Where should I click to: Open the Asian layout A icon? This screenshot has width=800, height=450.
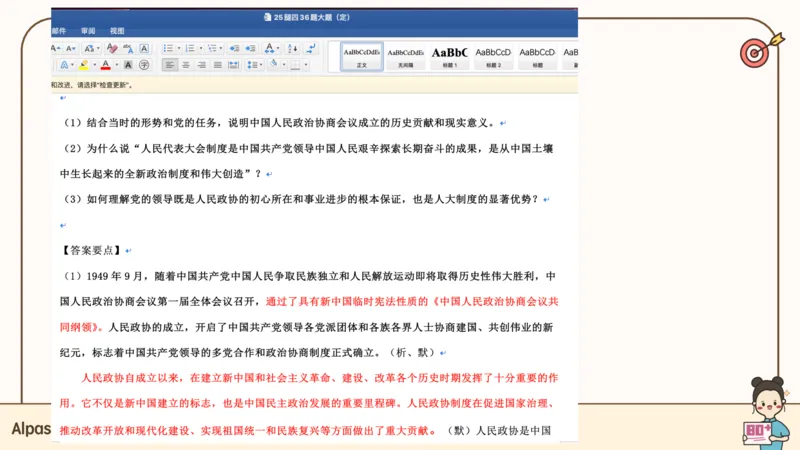pyautogui.click(x=269, y=48)
